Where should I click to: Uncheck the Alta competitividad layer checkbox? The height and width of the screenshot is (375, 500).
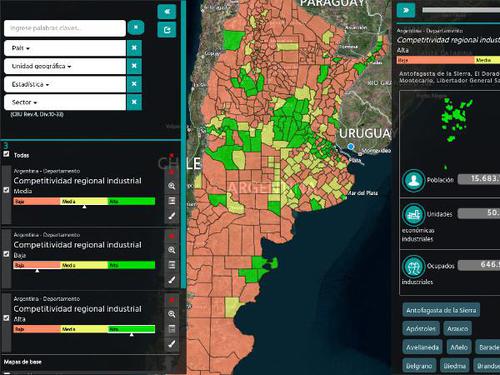click(x=6, y=318)
